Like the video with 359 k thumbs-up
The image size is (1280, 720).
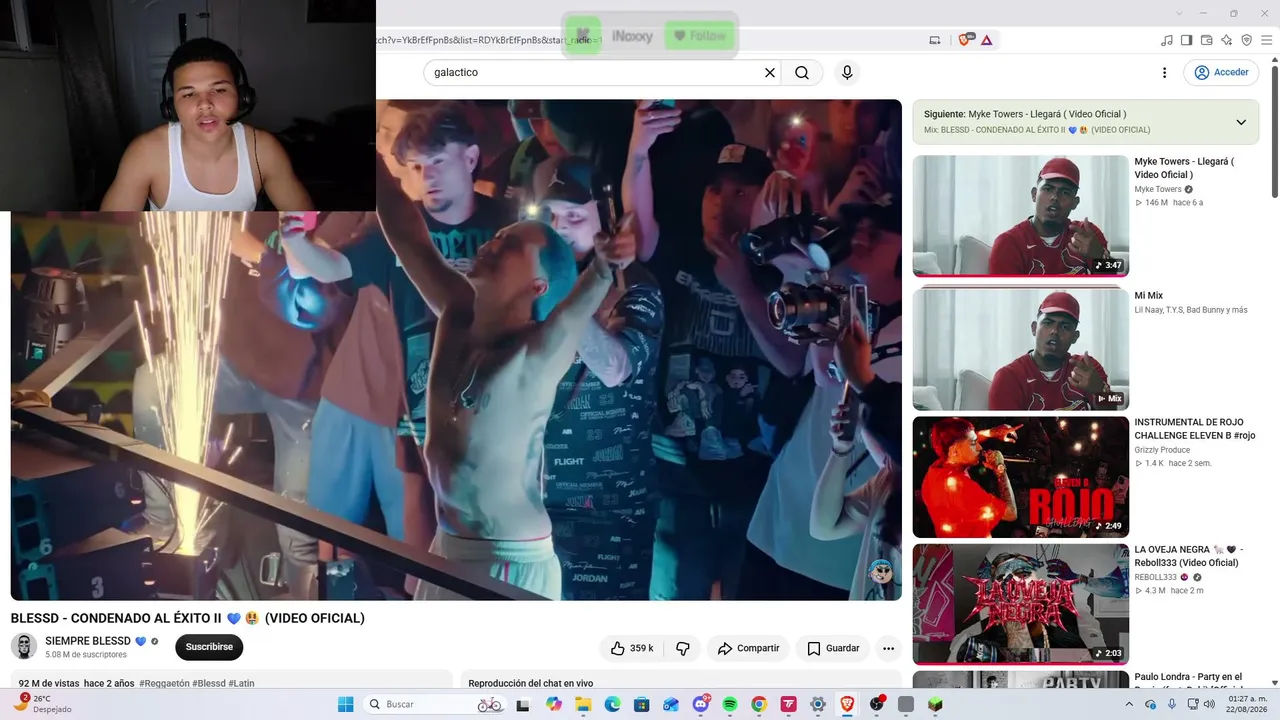pos(632,648)
